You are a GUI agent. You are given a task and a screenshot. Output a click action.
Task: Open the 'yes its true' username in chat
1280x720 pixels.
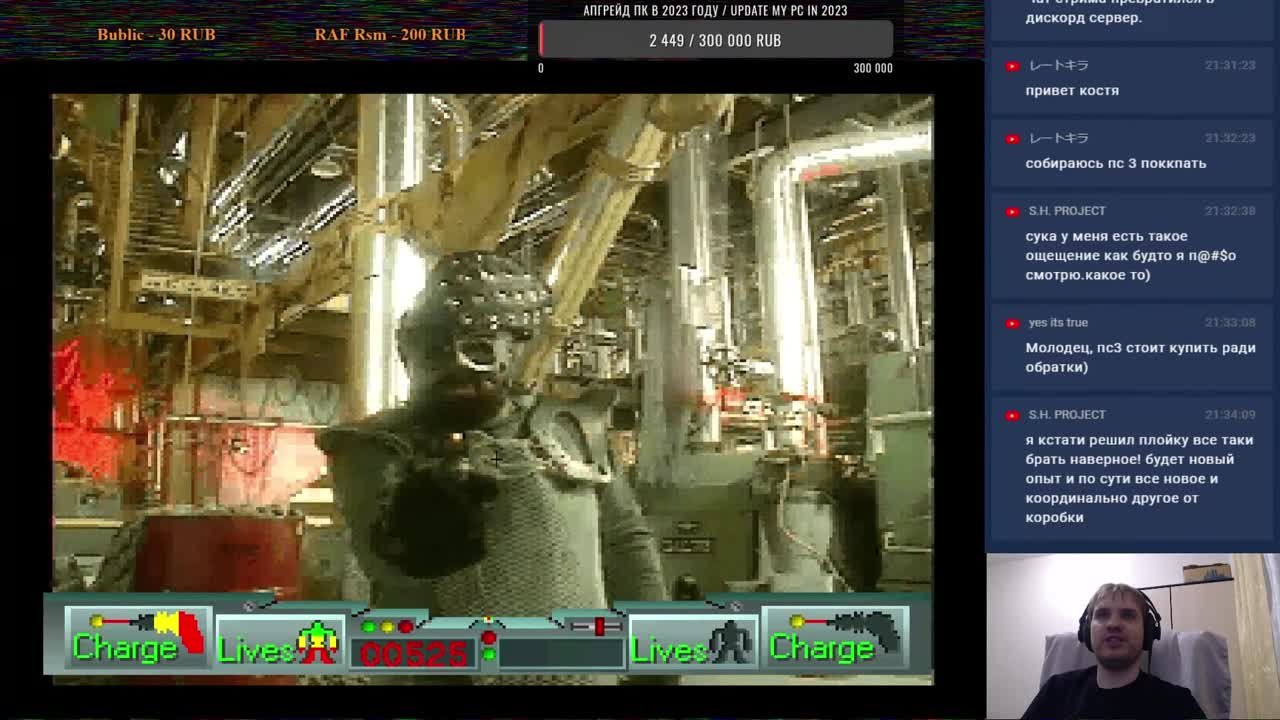click(1058, 323)
